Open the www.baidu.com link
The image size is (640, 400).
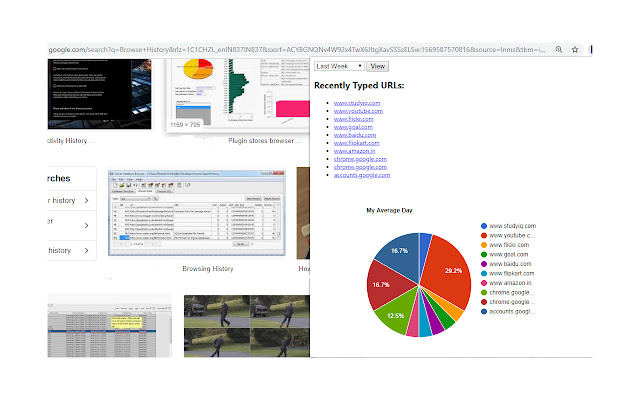pyautogui.click(x=355, y=135)
